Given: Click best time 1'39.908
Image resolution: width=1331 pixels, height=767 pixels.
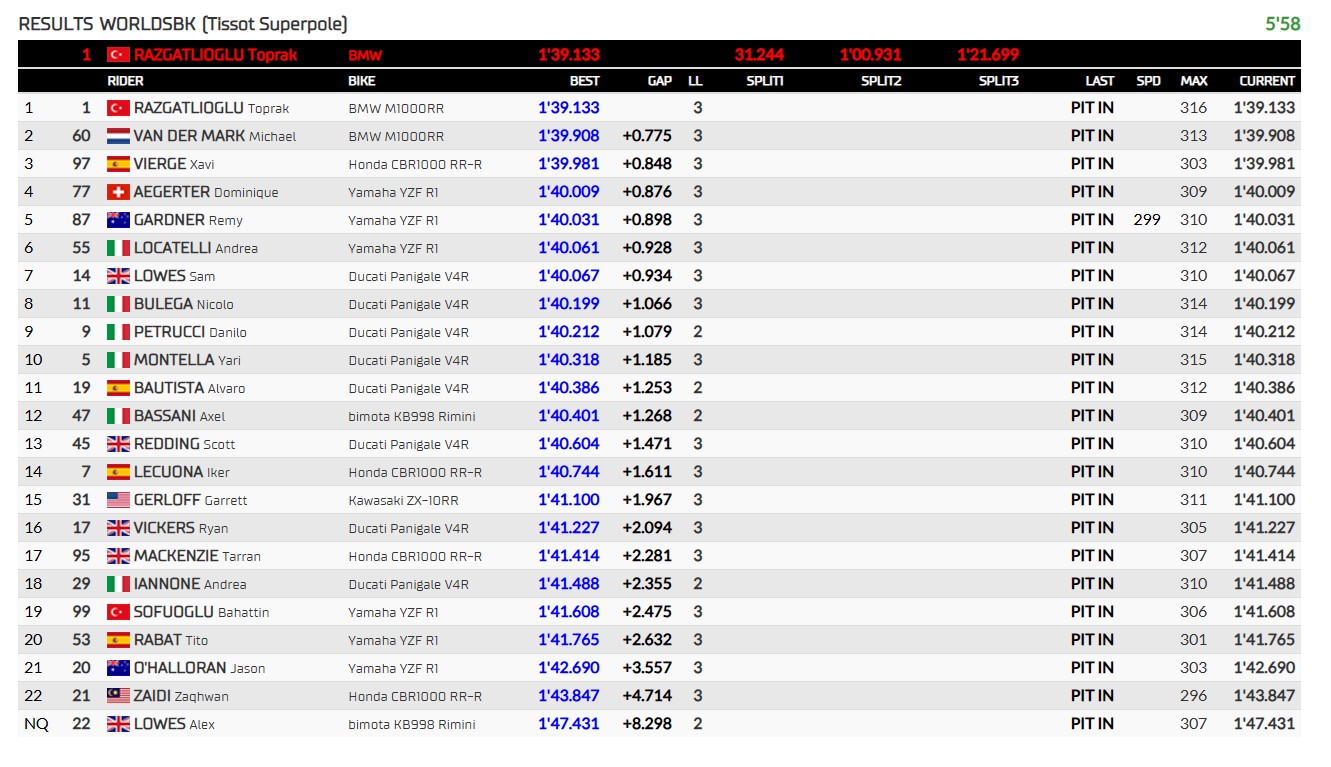Looking at the screenshot, I should tap(569, 136).
